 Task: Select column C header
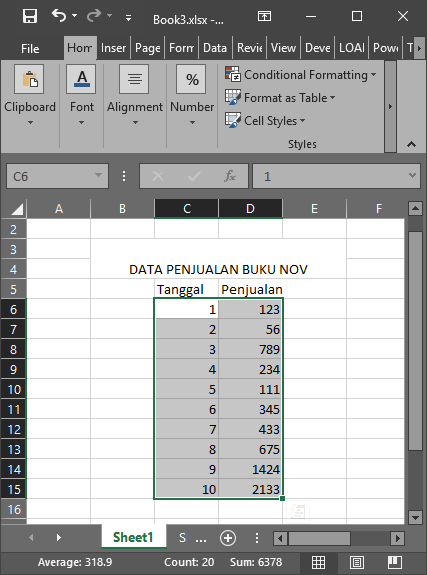(x=186, y=209)
